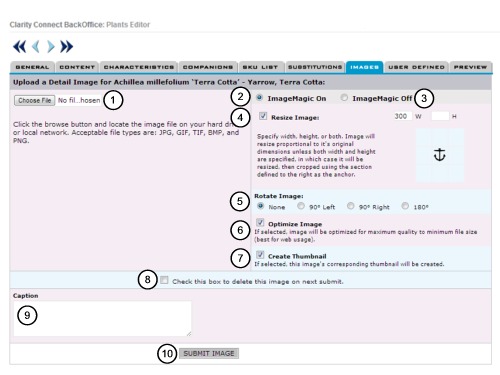The width and height of the screenshot is (500, 375).
Task: Go to next record arrow
Action: click(x=50, y=47)
